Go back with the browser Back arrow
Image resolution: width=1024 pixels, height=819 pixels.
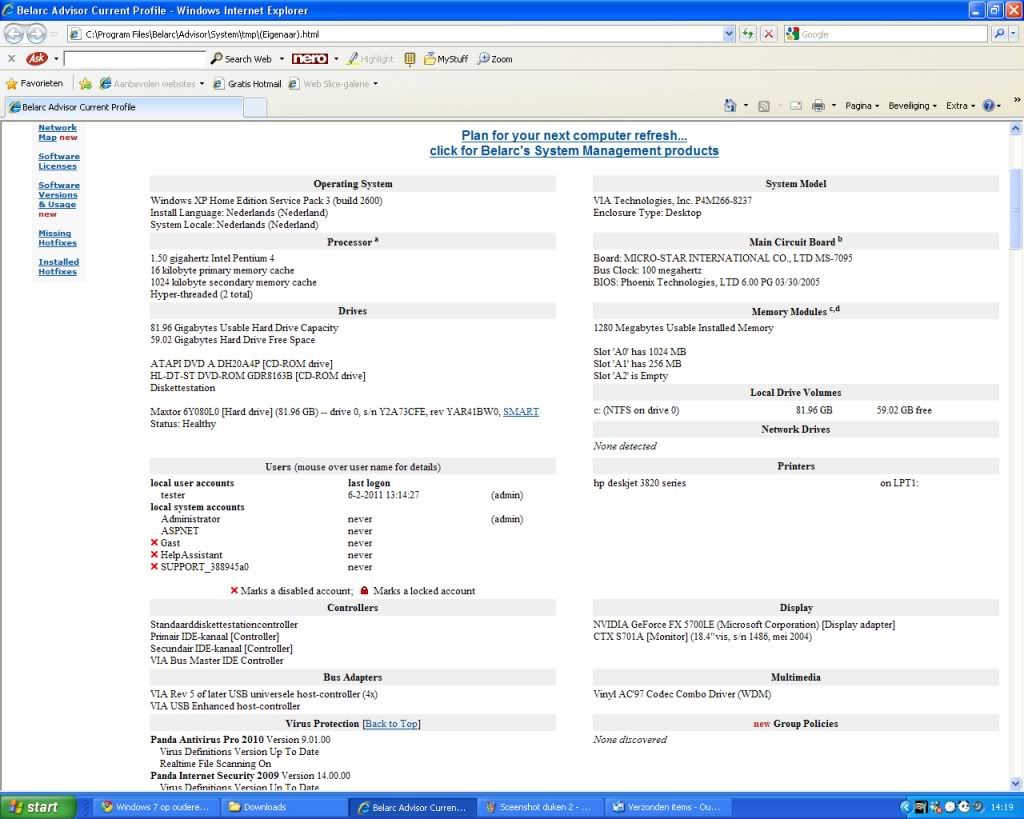pos(14,33)
